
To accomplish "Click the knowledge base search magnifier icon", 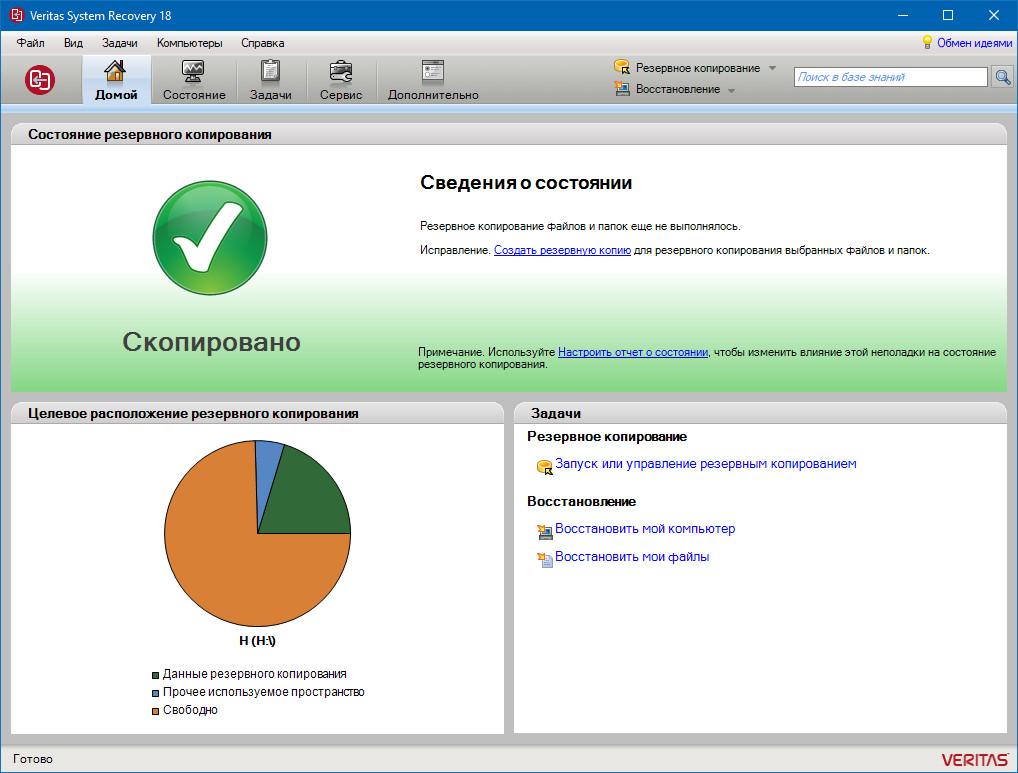I will [x=1002, y=77].
